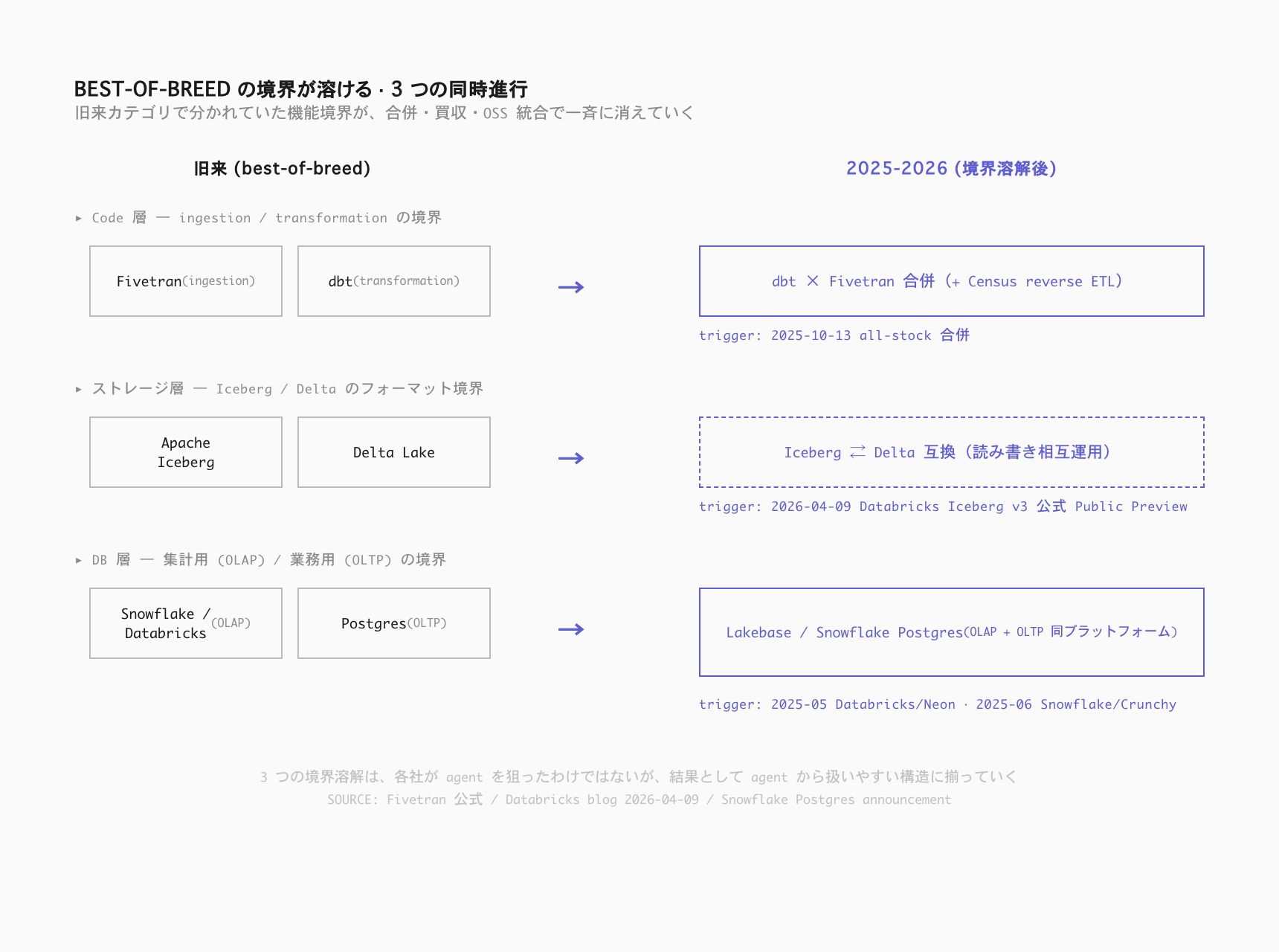Click the arrow in the DB layer row
Image resolution: width=1279 pixels, height=952 pixels.
[x=571, y=629]
